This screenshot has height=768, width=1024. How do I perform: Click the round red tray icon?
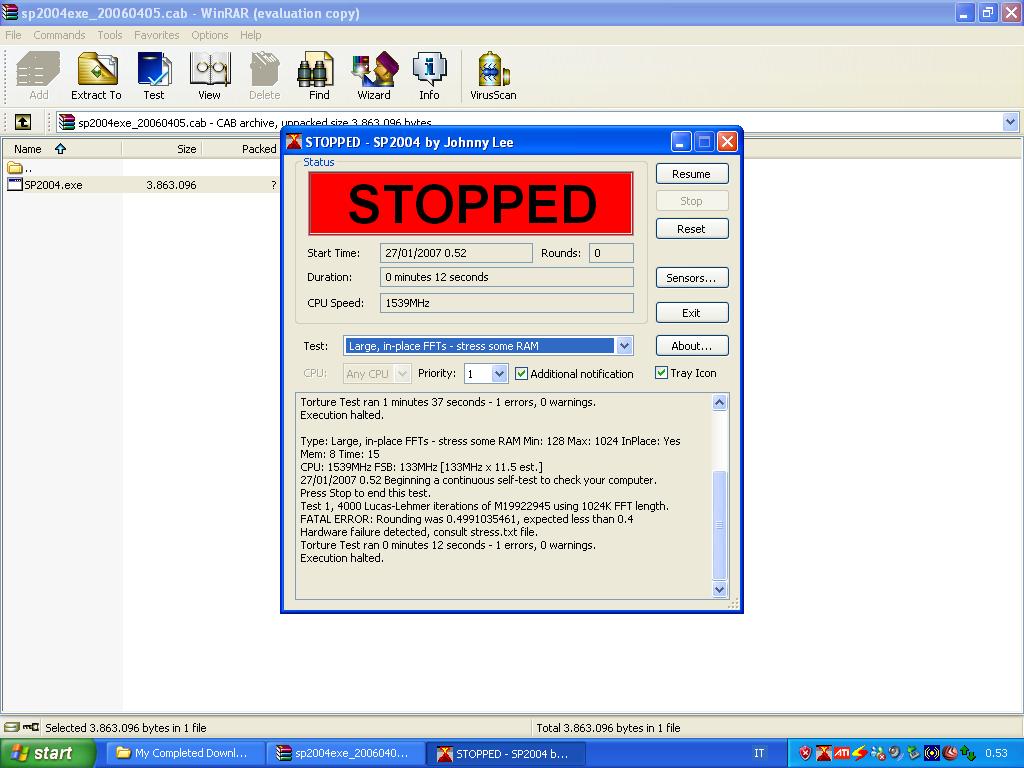pos(950,753)
